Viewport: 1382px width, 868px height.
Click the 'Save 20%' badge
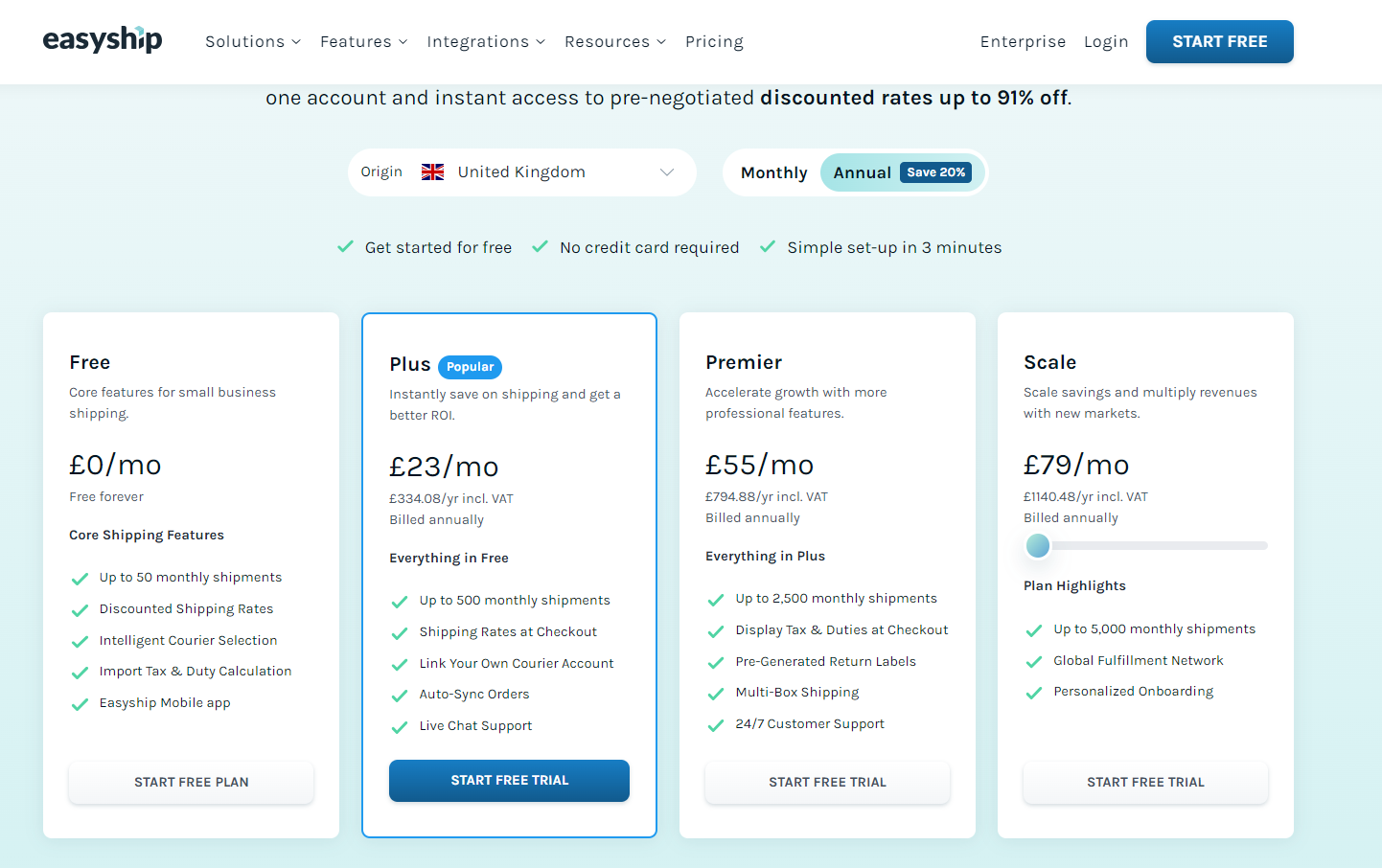[x=934, y=172]
